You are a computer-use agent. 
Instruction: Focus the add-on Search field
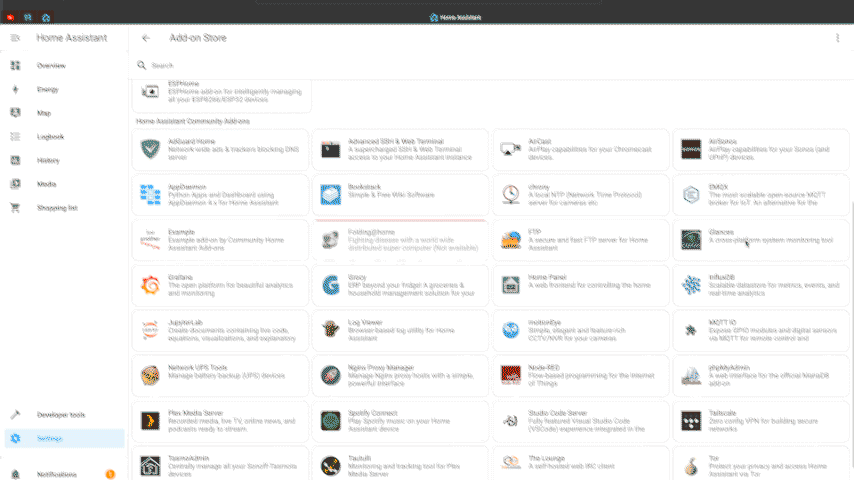490,65
